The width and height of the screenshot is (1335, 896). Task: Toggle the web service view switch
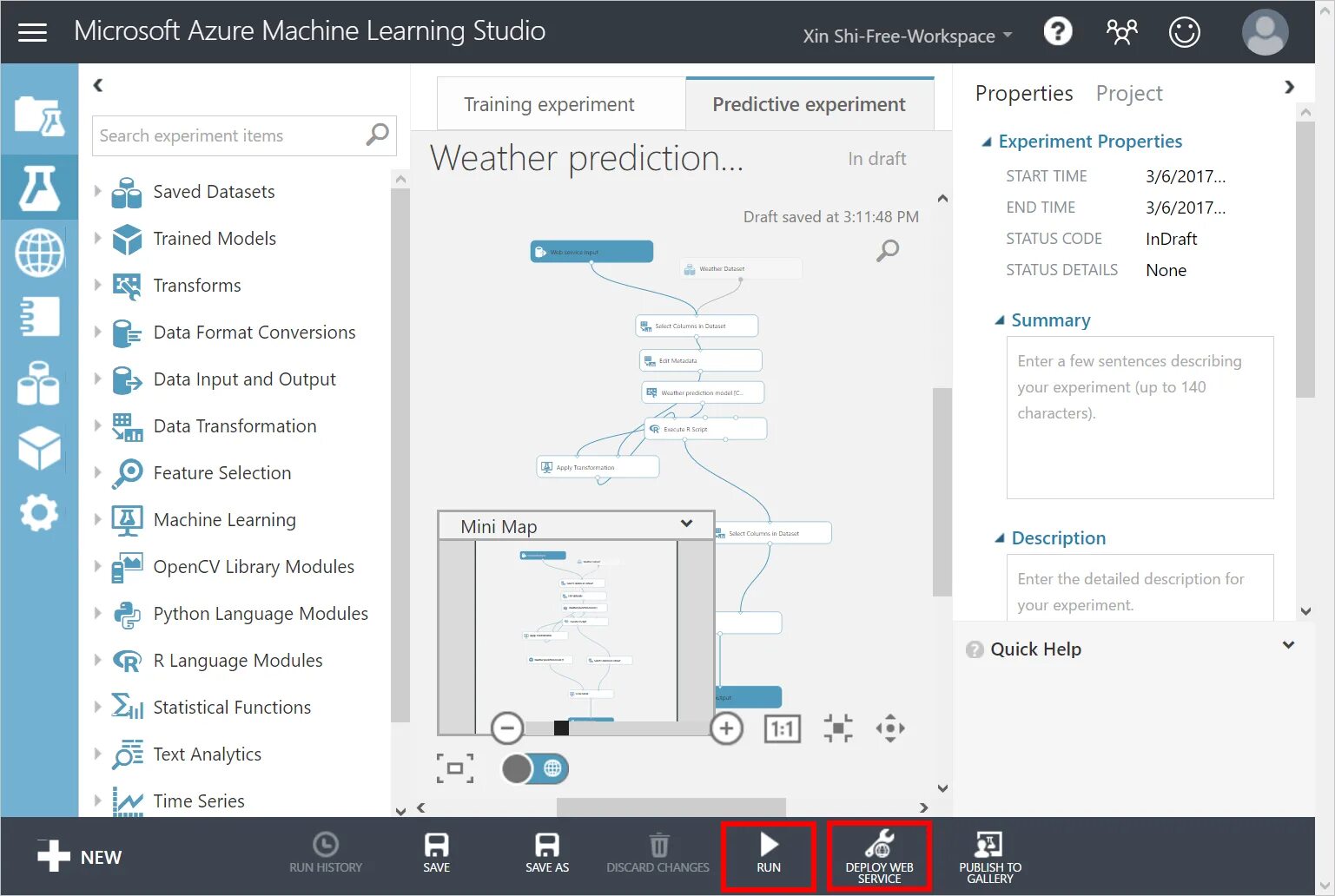tap(534, 768)
